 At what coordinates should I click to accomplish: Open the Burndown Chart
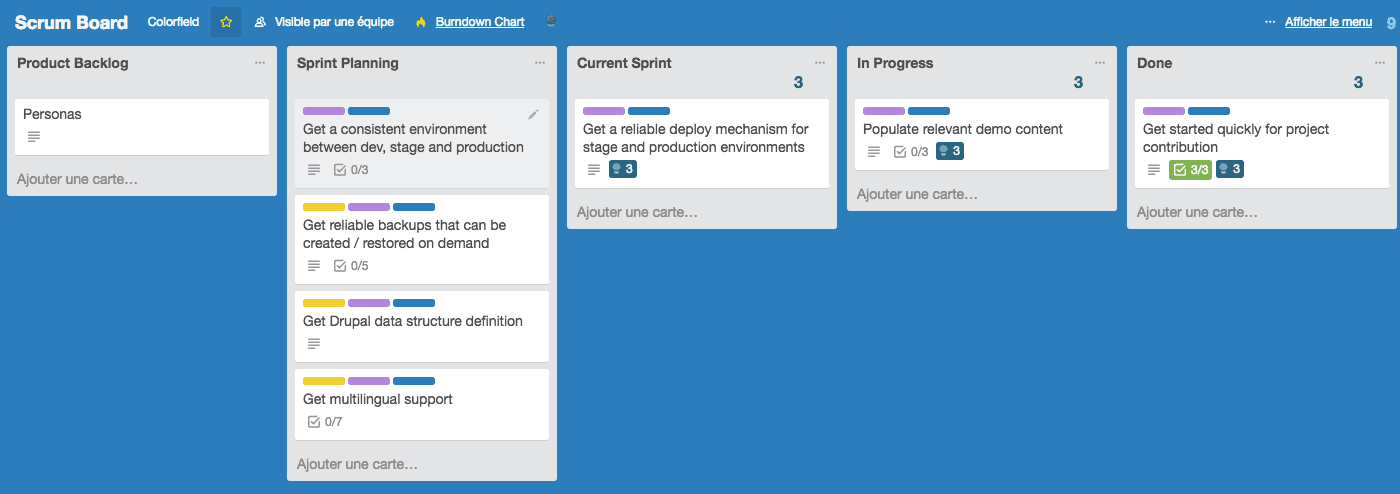click(x=479, y=22)
